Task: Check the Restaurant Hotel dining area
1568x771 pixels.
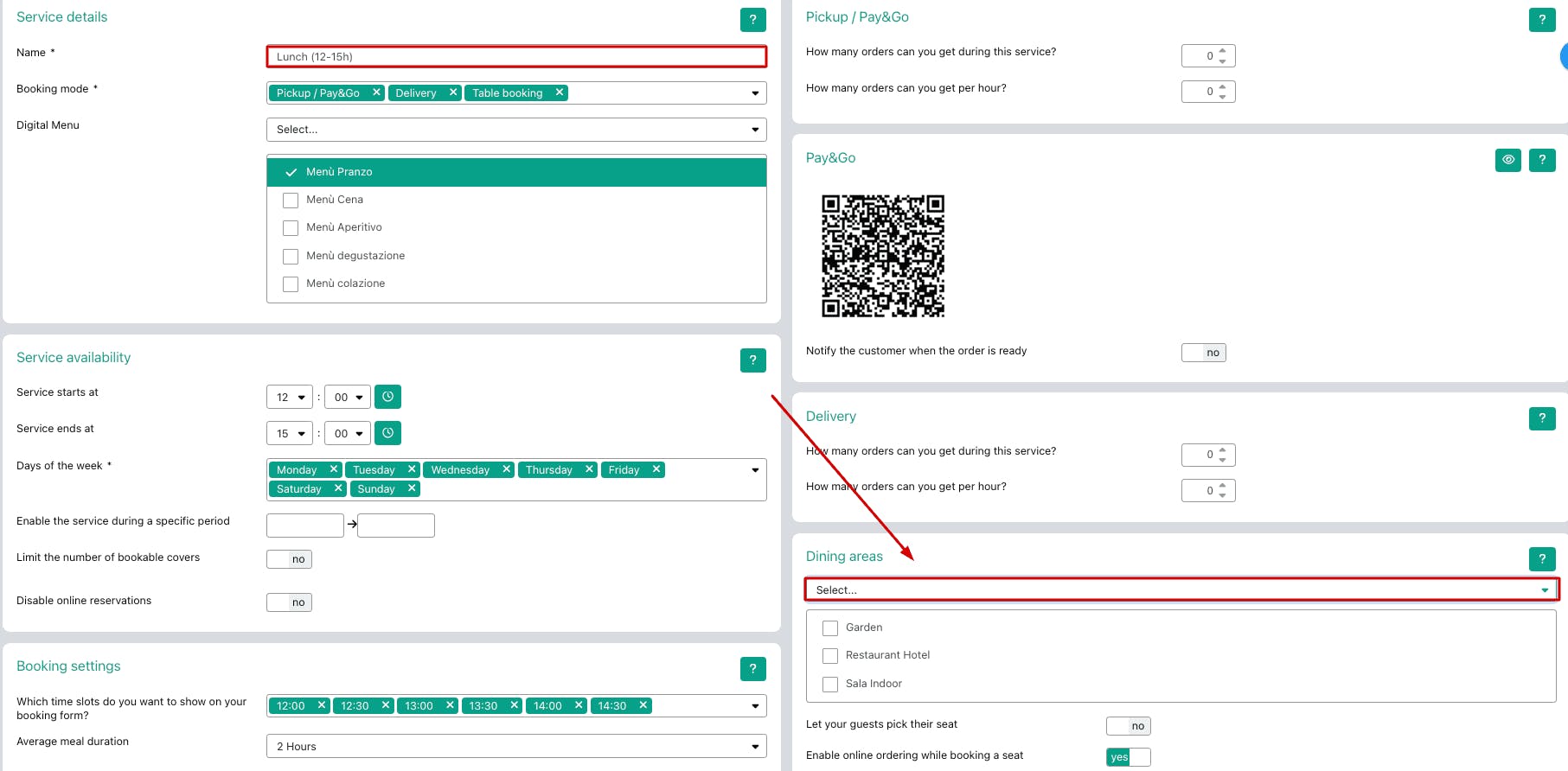Action: pyautogui.click(x=830, y=656)
